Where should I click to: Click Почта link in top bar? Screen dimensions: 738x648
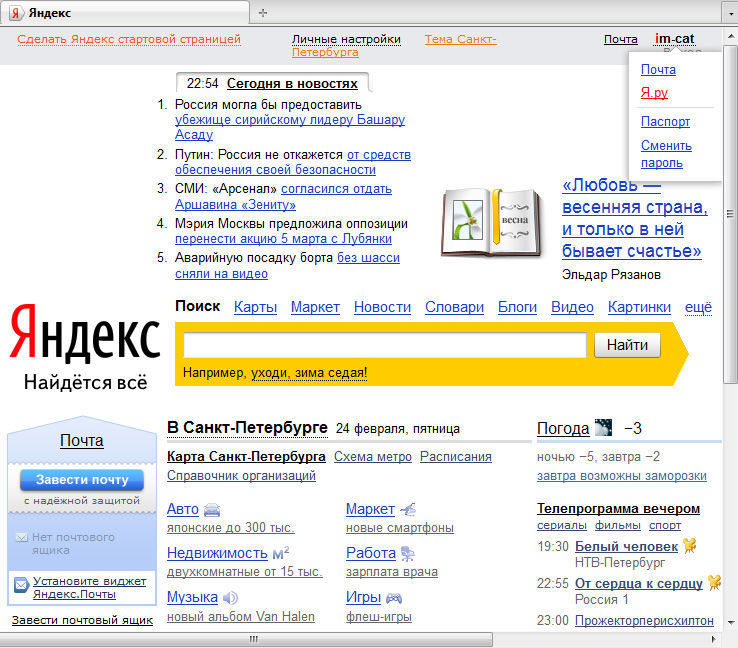(x=621, y=39)
